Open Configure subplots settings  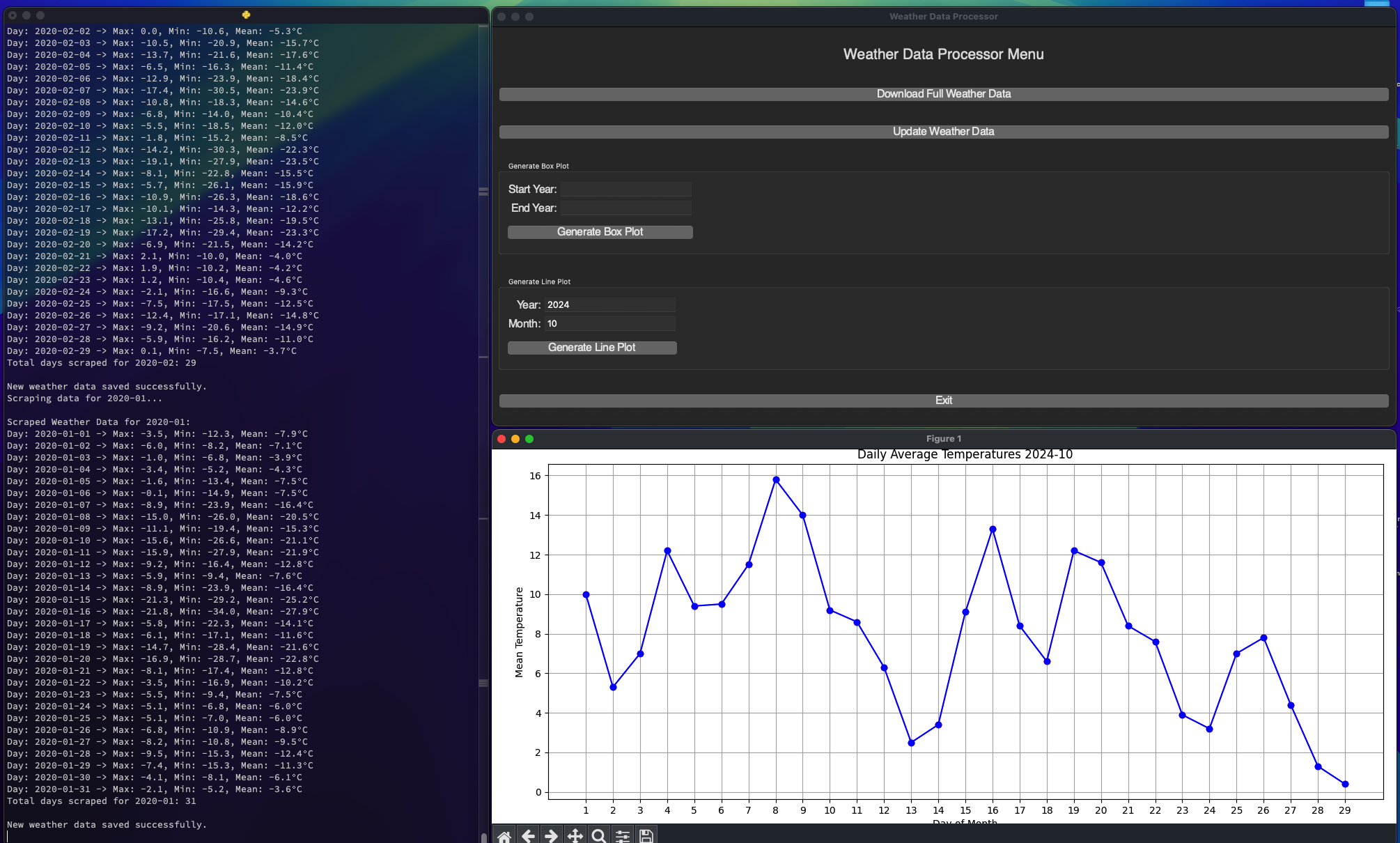coord(623,835)
